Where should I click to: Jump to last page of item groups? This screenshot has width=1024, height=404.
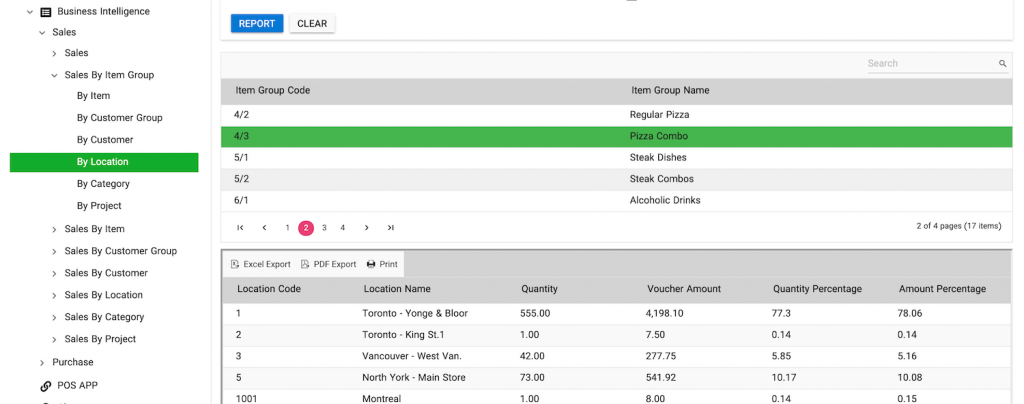pyautogui.click(x=391, y=228)
